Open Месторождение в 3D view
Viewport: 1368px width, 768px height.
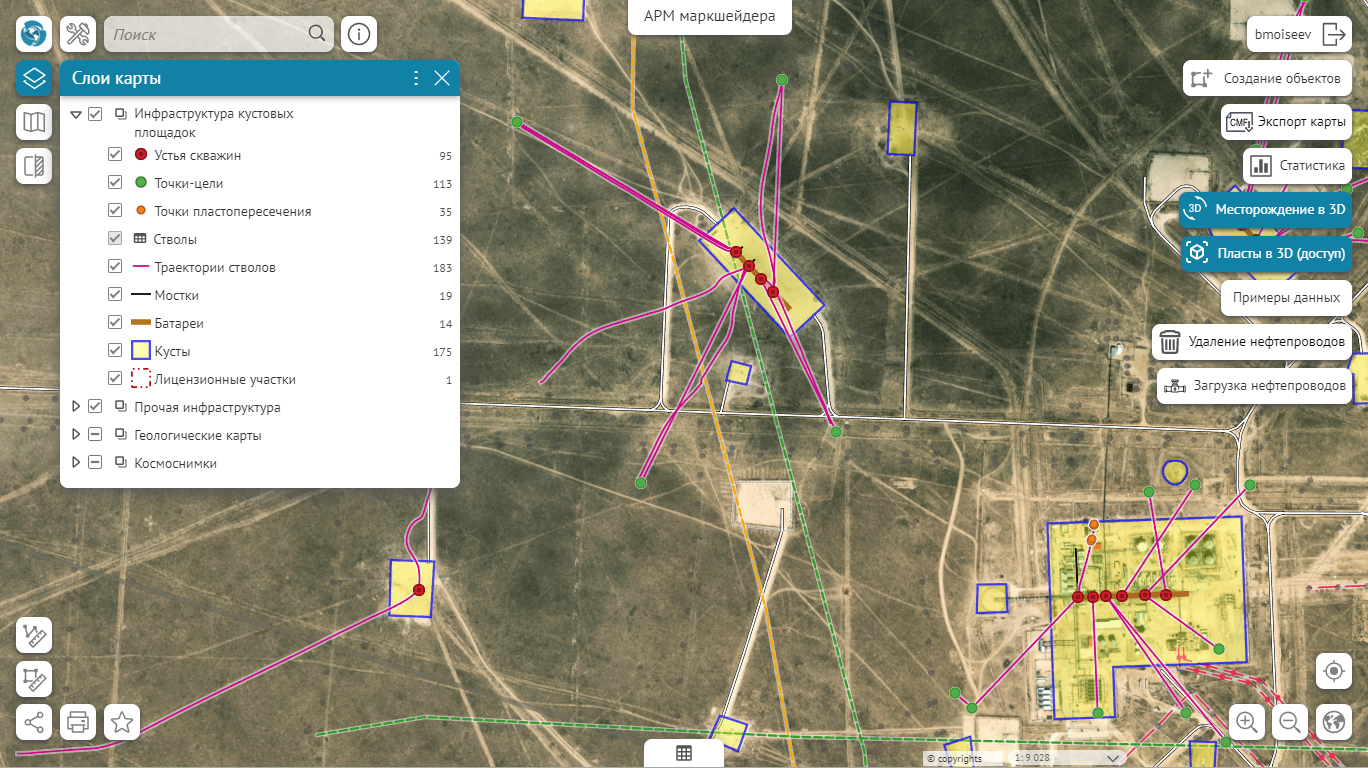tap(1266, 210)
